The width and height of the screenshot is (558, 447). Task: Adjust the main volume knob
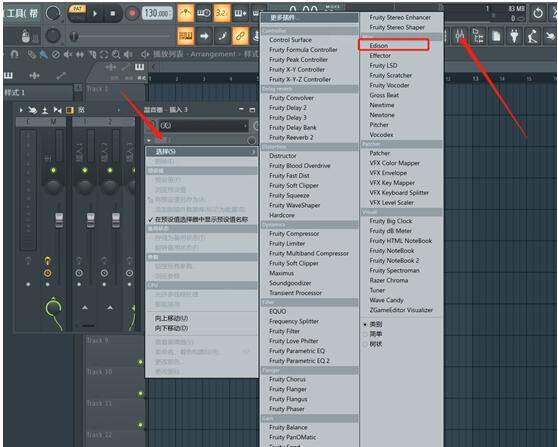click(x=53, y=14)
